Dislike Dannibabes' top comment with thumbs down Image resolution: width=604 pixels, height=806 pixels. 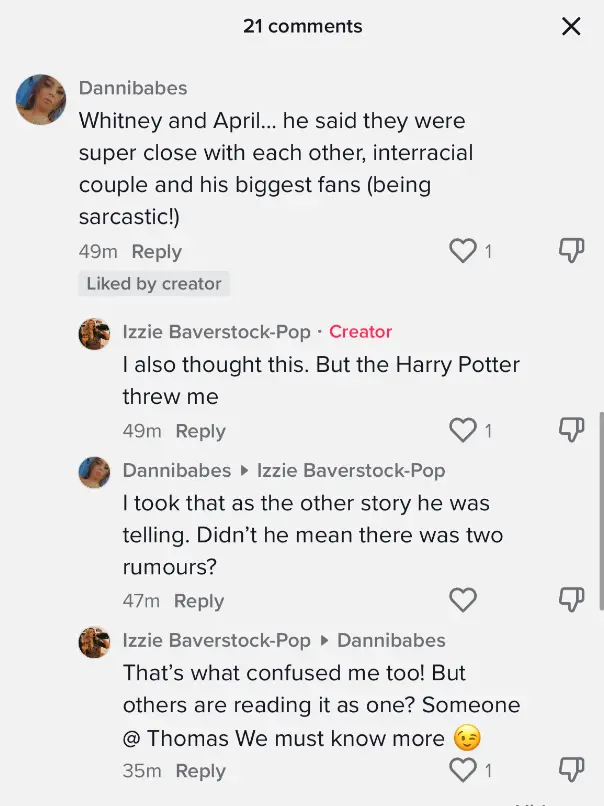pyautogui.click(x=571, y=250)
